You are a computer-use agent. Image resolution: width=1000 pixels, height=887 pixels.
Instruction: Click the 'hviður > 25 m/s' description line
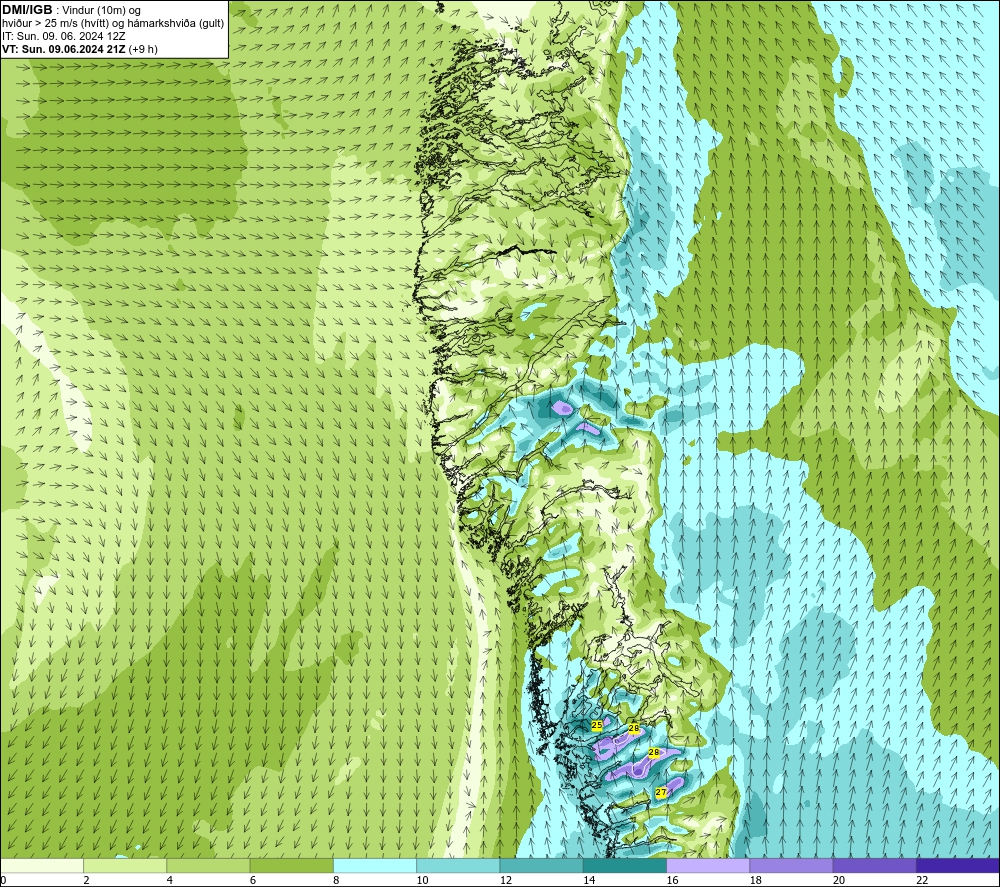(113, 23)
